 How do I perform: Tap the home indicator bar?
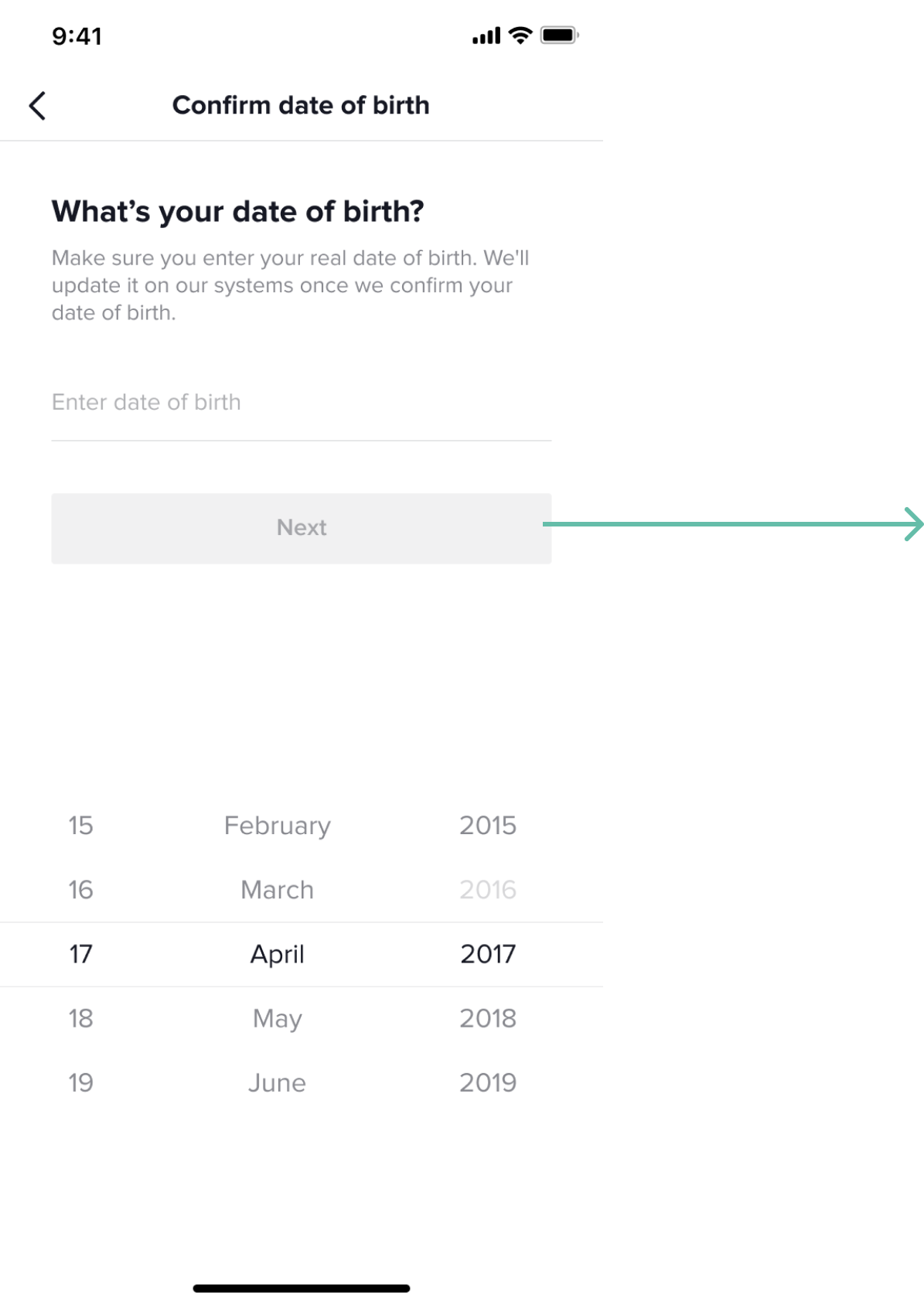click(x=301, y=1288)
